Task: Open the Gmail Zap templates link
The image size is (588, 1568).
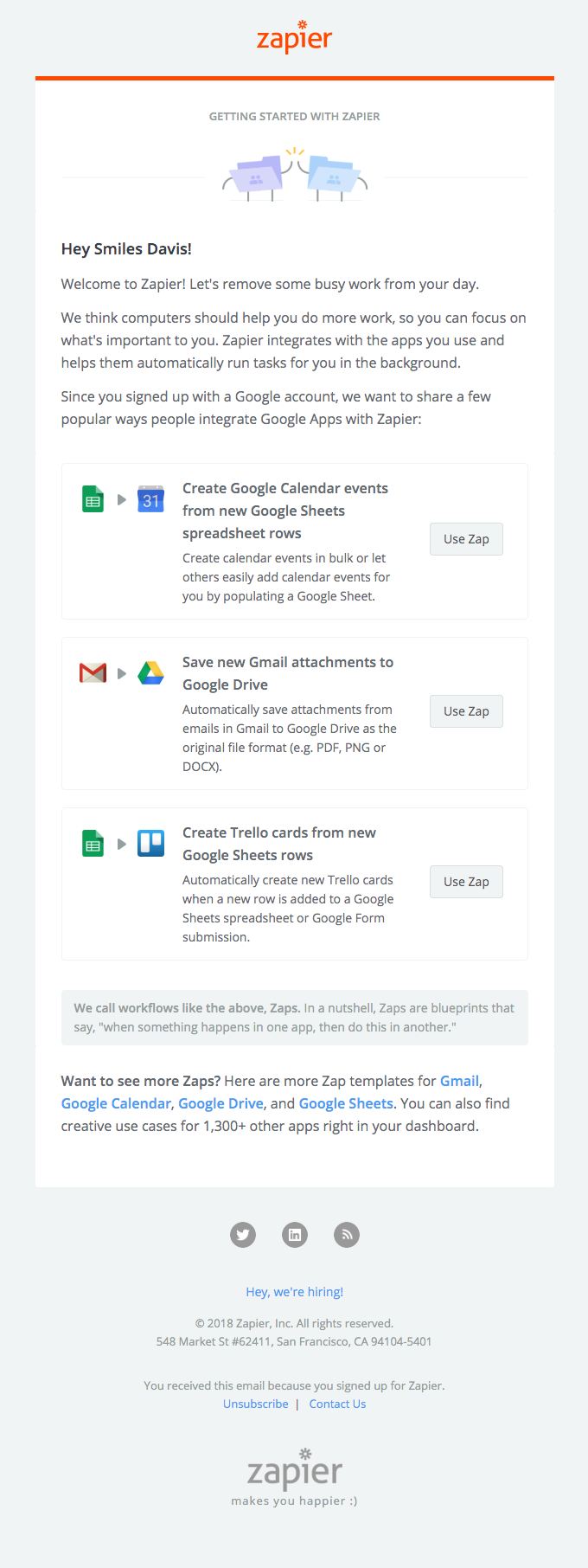Action: click(459, 1081)
